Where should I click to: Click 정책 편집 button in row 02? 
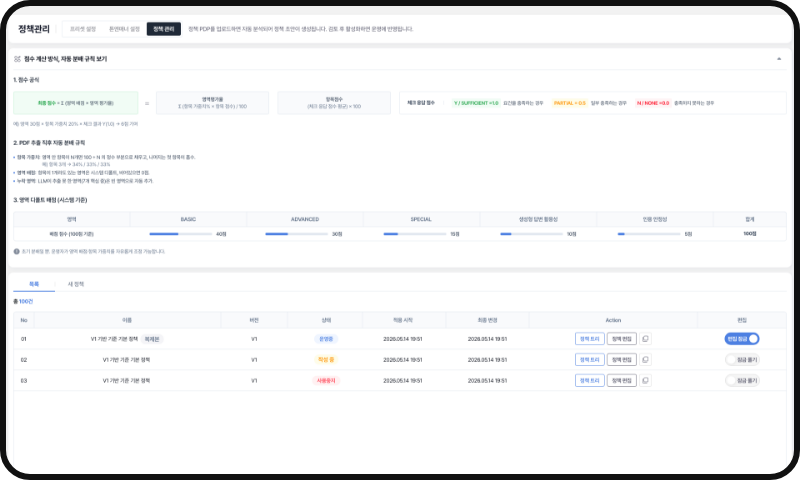621,360
